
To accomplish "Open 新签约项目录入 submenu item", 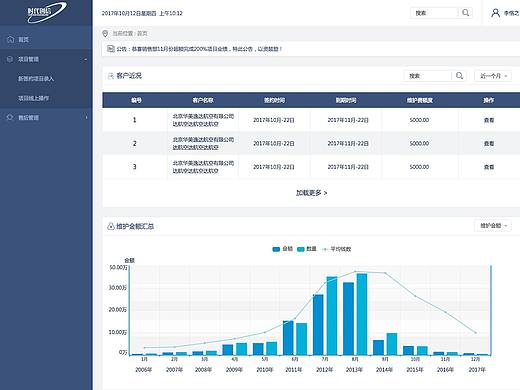I will (x=36, y=79).
